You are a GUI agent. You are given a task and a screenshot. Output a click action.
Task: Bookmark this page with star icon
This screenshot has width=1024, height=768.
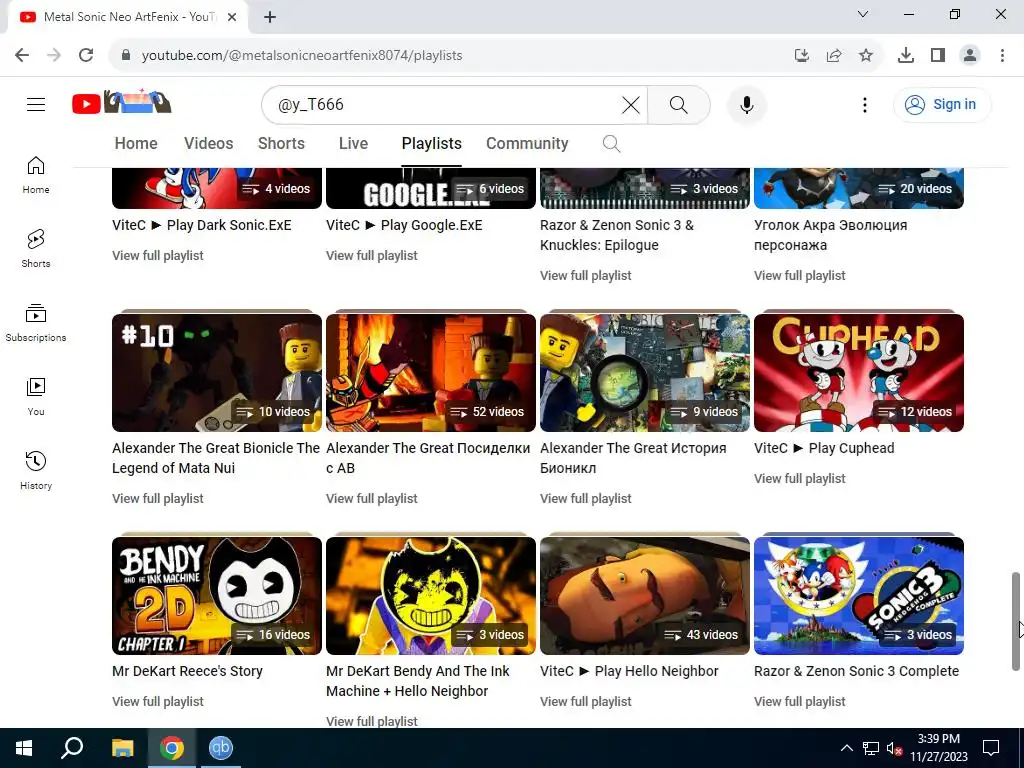[866, 56]
